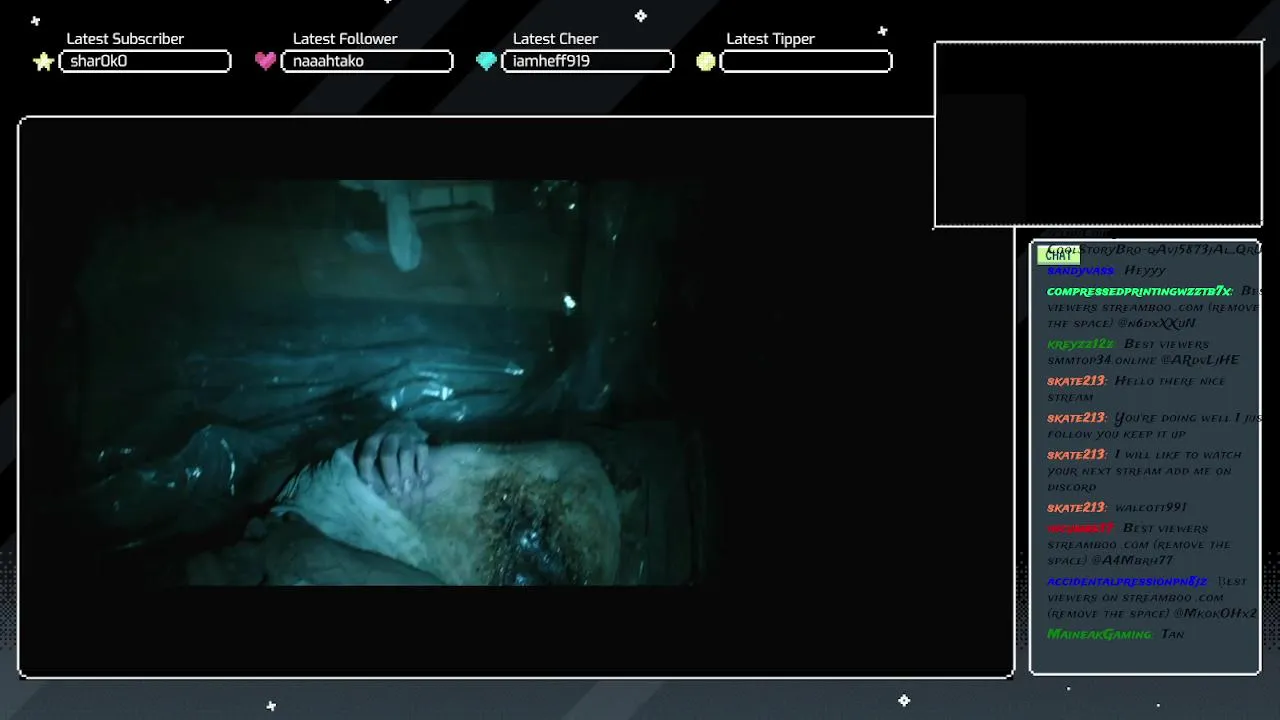Click the Latest Follower label
Screen dimensions: 1280x720
(345, 39)
